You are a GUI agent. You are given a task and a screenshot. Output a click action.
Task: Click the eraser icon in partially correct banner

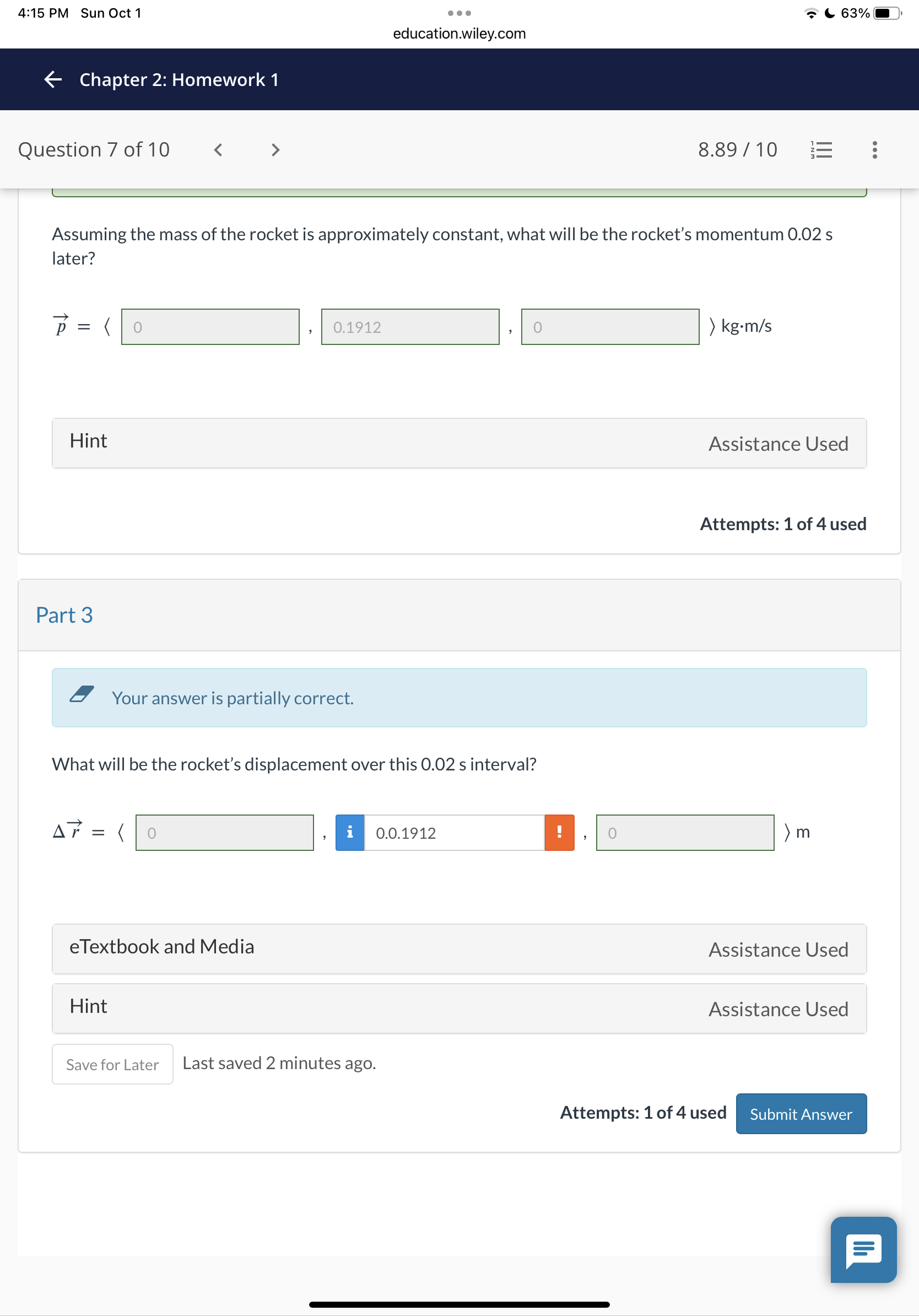[81, 696]
